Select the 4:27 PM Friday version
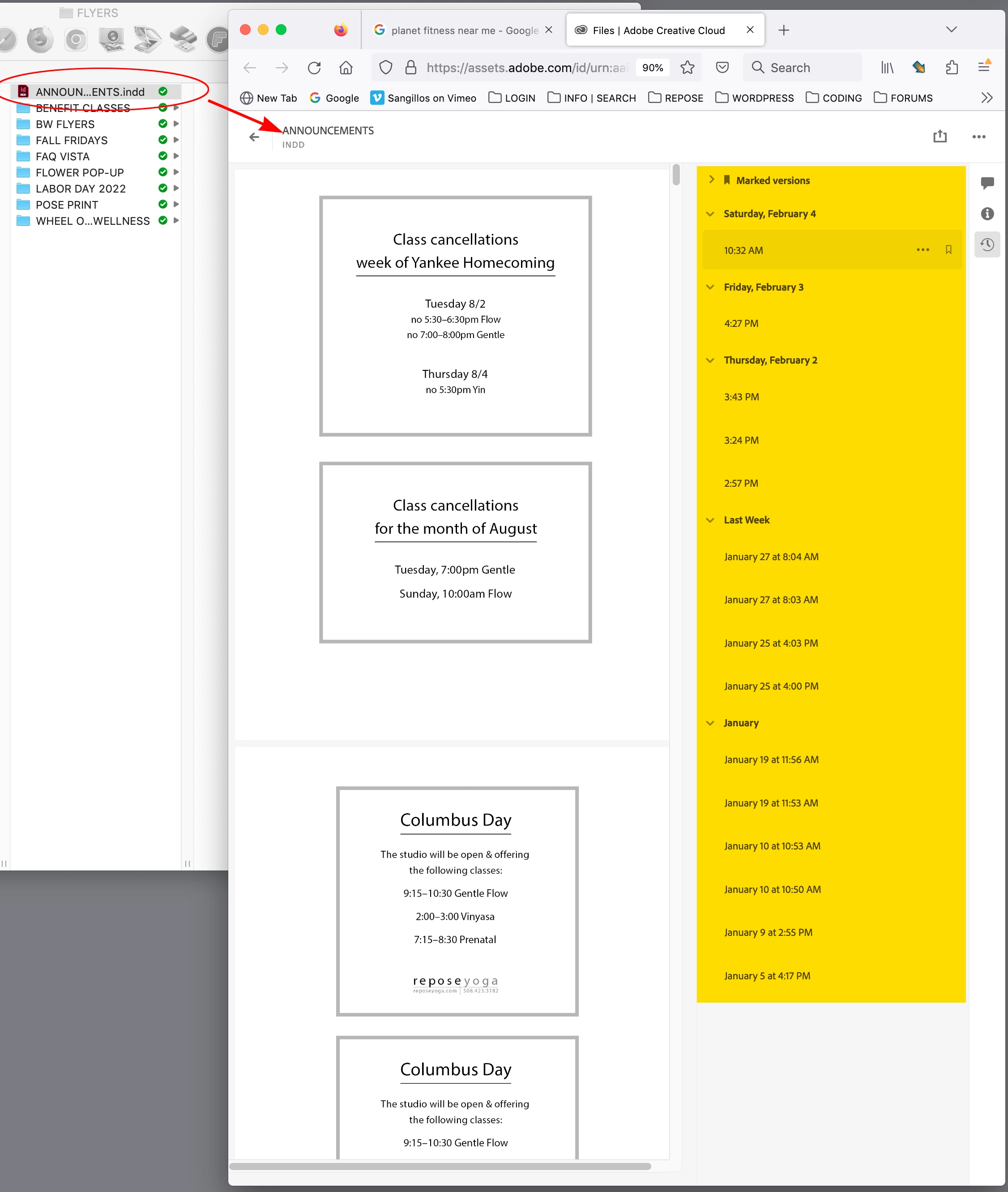This screenshot has height=1192, width=1008. tap(741, 324)
